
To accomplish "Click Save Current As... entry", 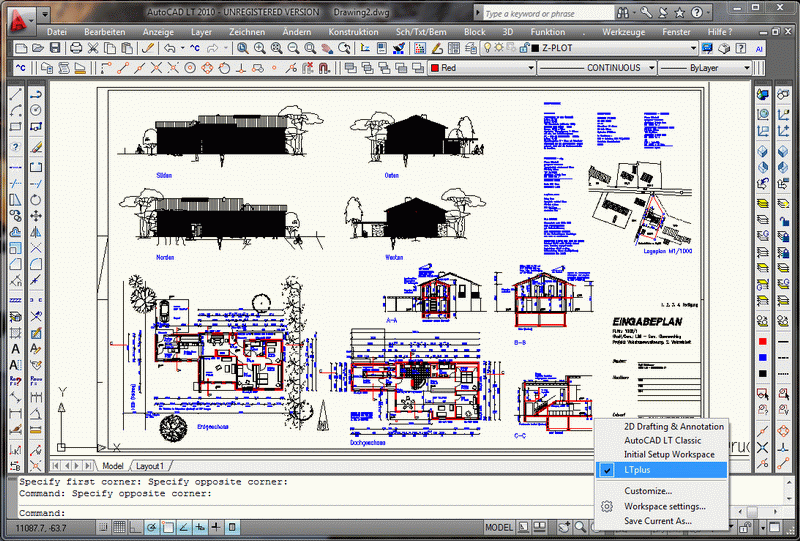I will pyautogui.click(x=662, y=521).
